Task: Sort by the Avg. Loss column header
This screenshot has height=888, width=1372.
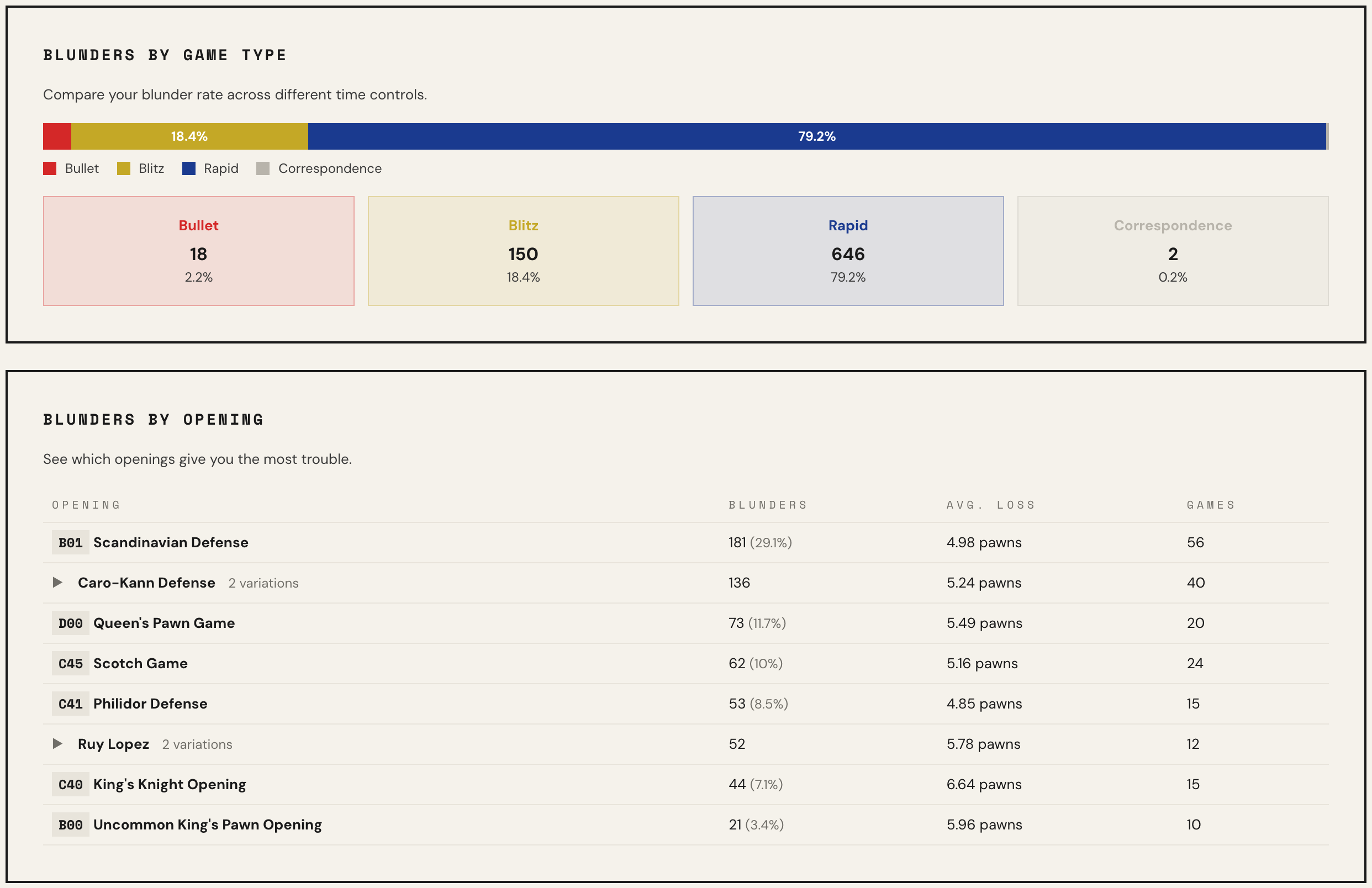Action: [990, 505]
